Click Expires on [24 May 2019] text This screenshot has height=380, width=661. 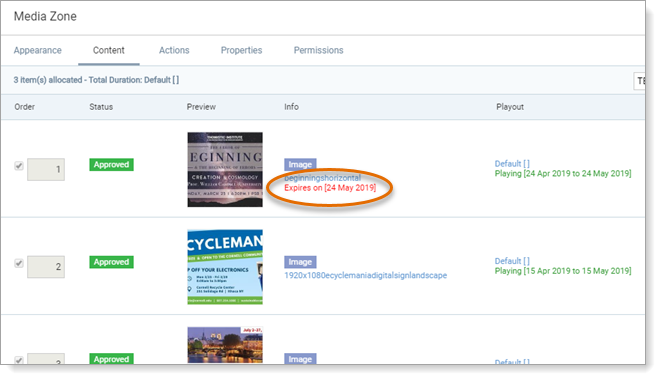point(330,188)
